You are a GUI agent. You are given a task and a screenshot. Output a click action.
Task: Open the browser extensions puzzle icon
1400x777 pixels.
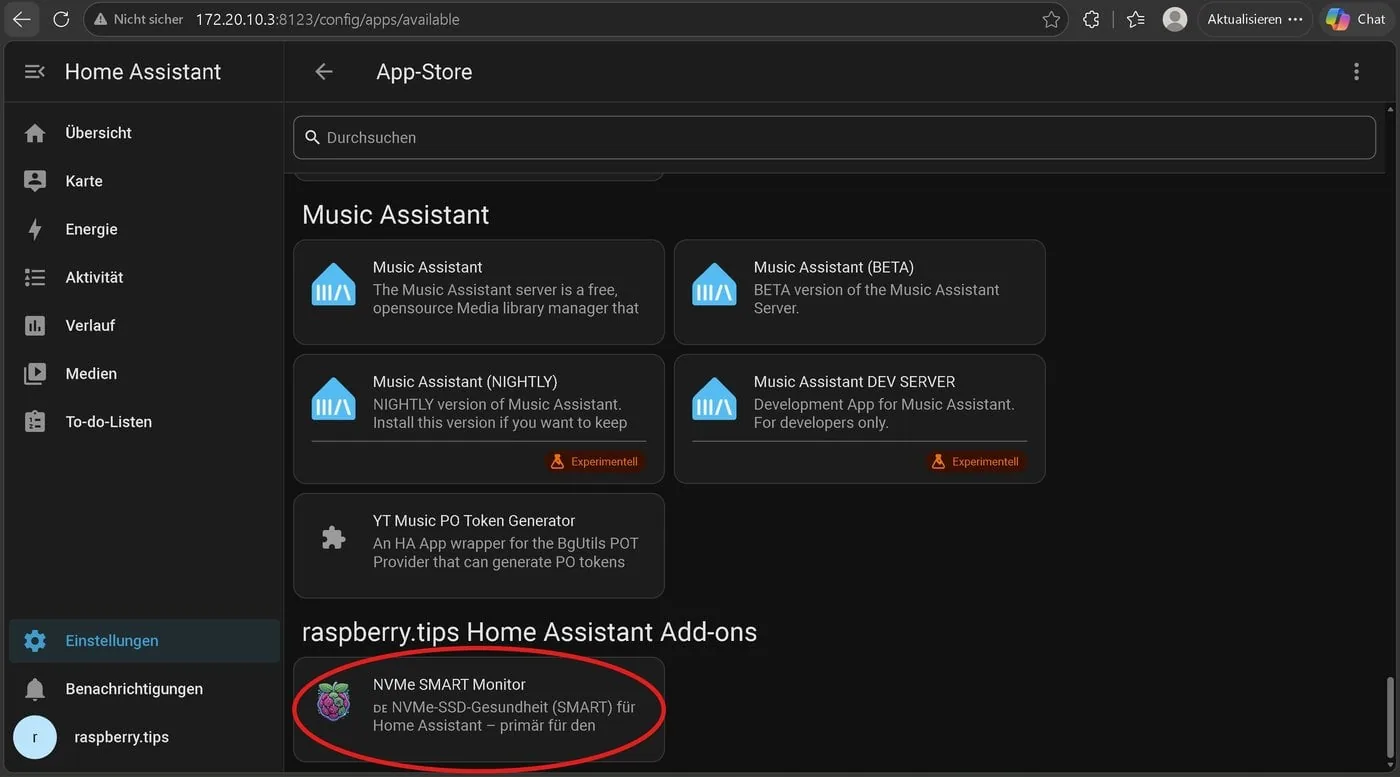pyautogui.click(x=1091, y=19)
